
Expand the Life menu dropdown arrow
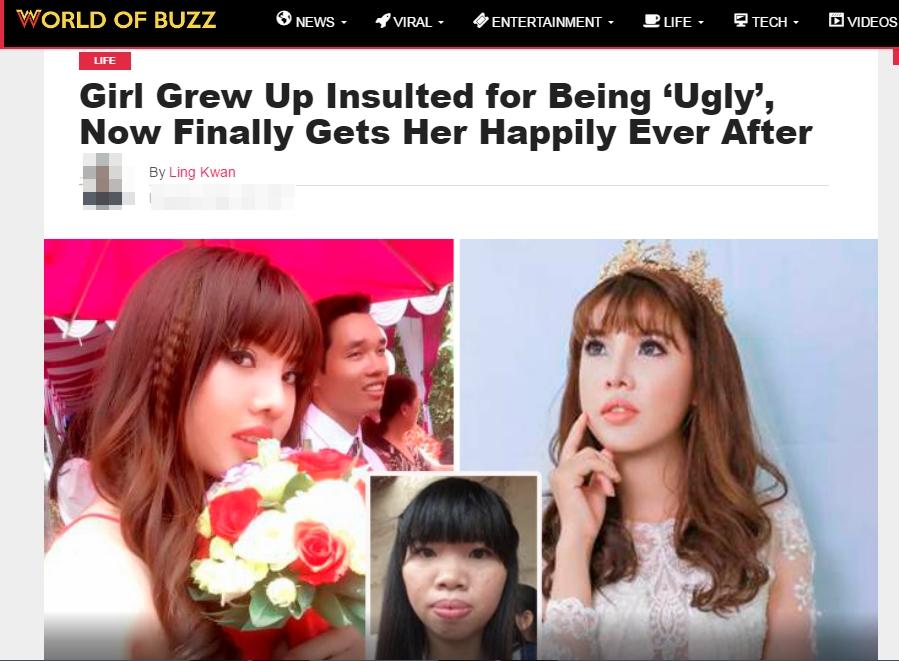[x=701, y=23]
